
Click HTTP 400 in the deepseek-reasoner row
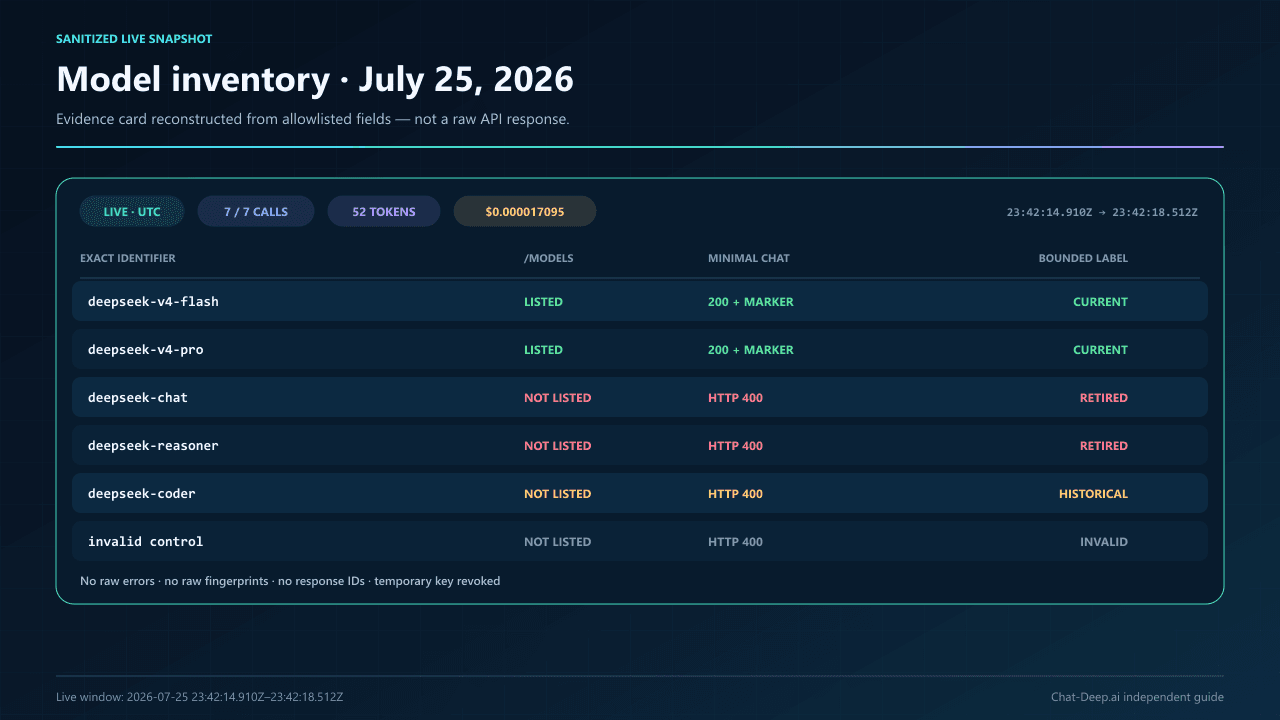735,445
